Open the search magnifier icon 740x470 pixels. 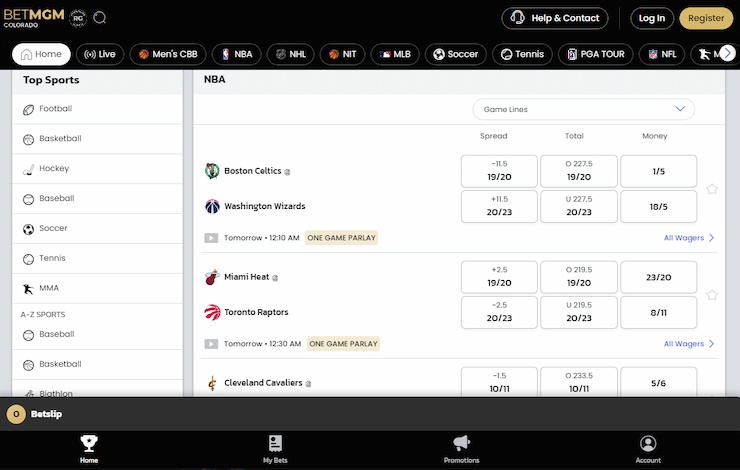click(100, 18)
